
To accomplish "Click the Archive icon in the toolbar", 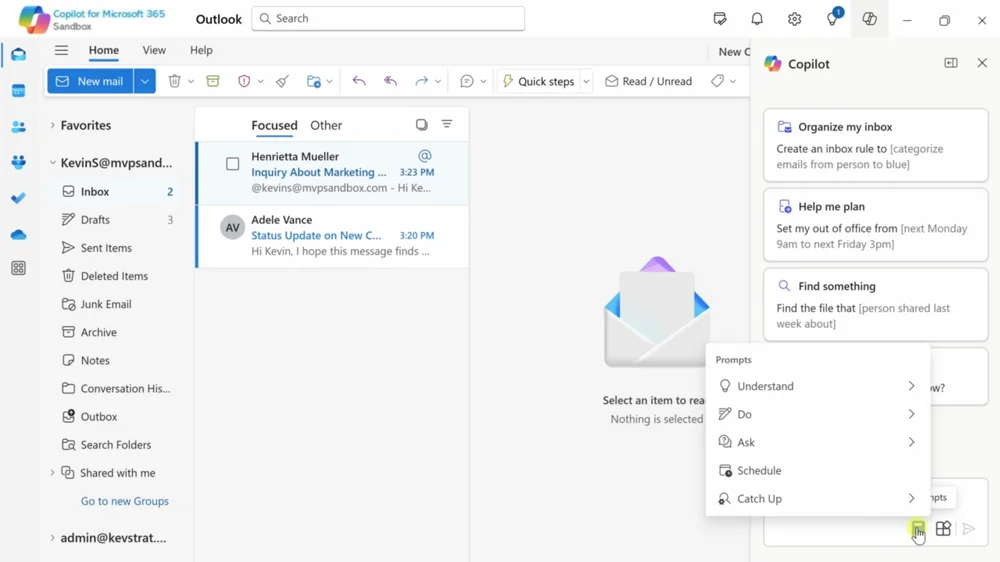I will point(213,81).
